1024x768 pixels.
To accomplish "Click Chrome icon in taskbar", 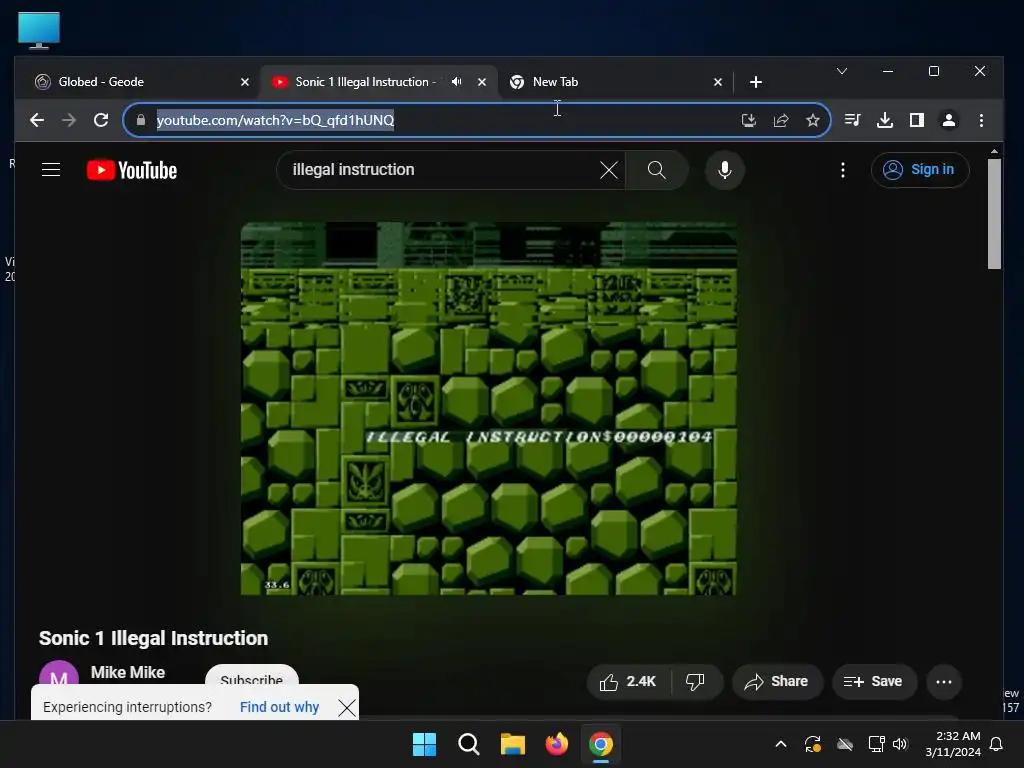I will (601, 744).
